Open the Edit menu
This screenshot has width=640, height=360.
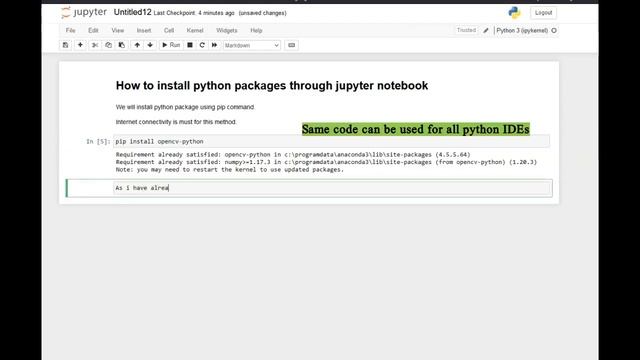93,31
